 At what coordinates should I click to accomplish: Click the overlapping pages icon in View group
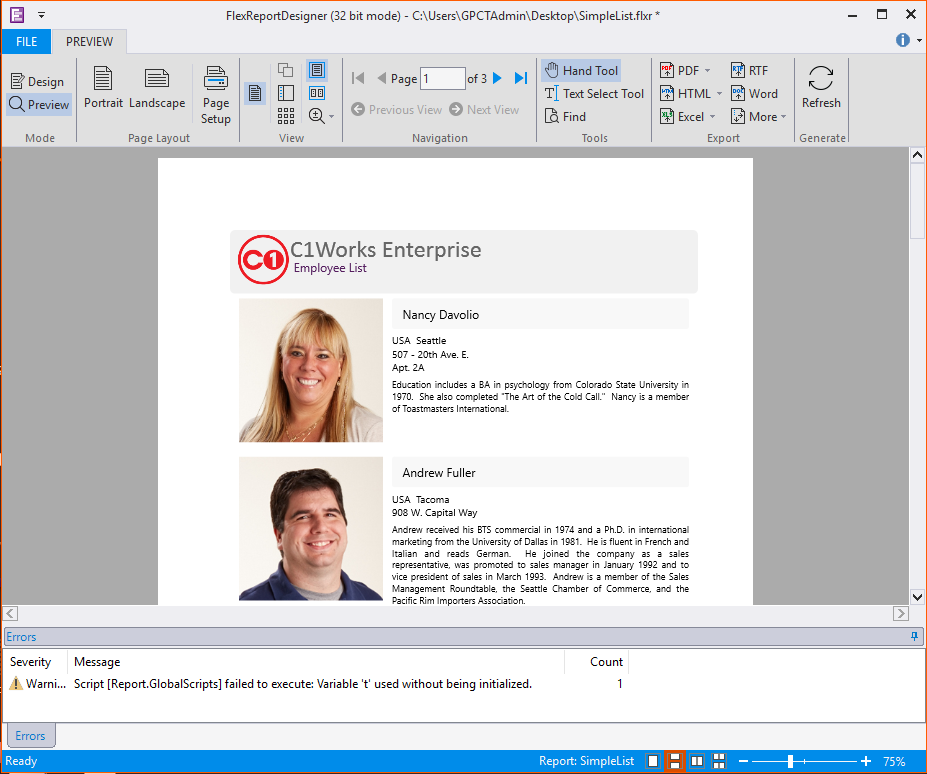click(x=286, y=70)
